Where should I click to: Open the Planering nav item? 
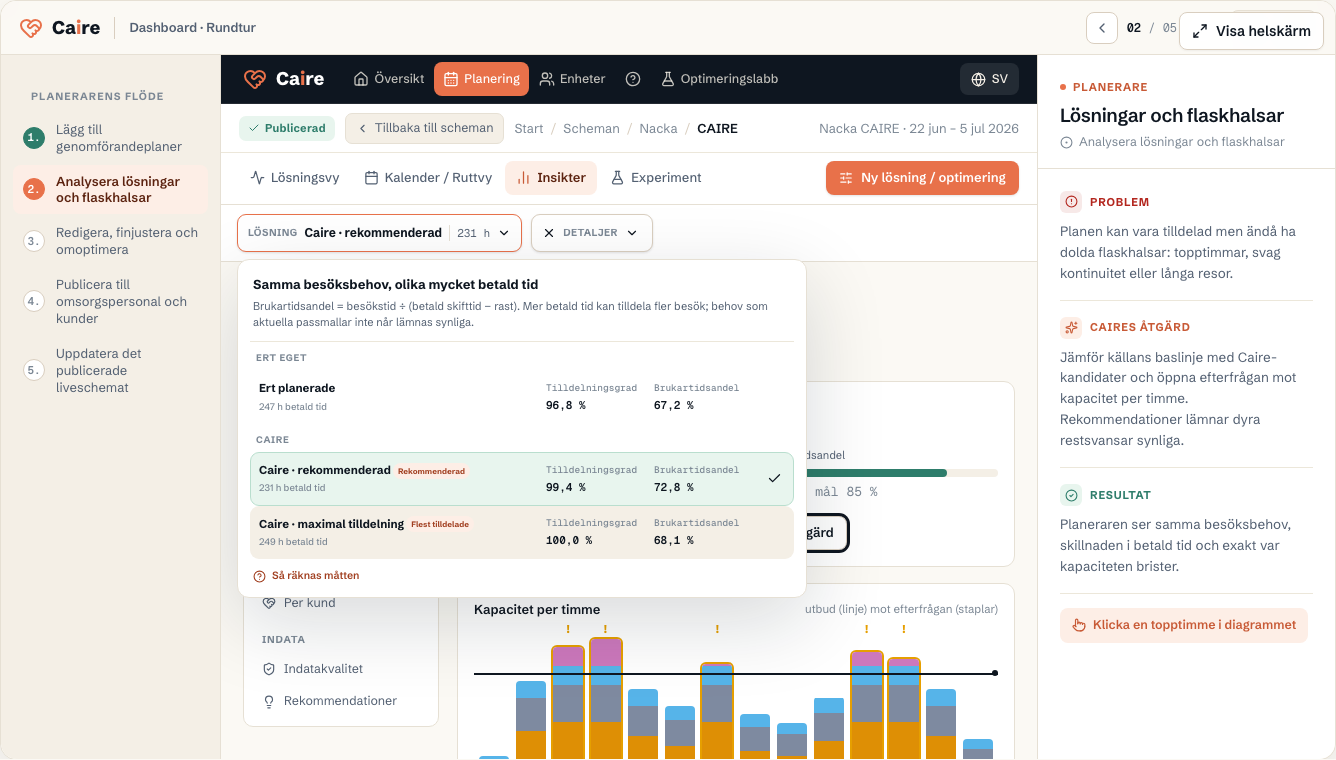481,79
